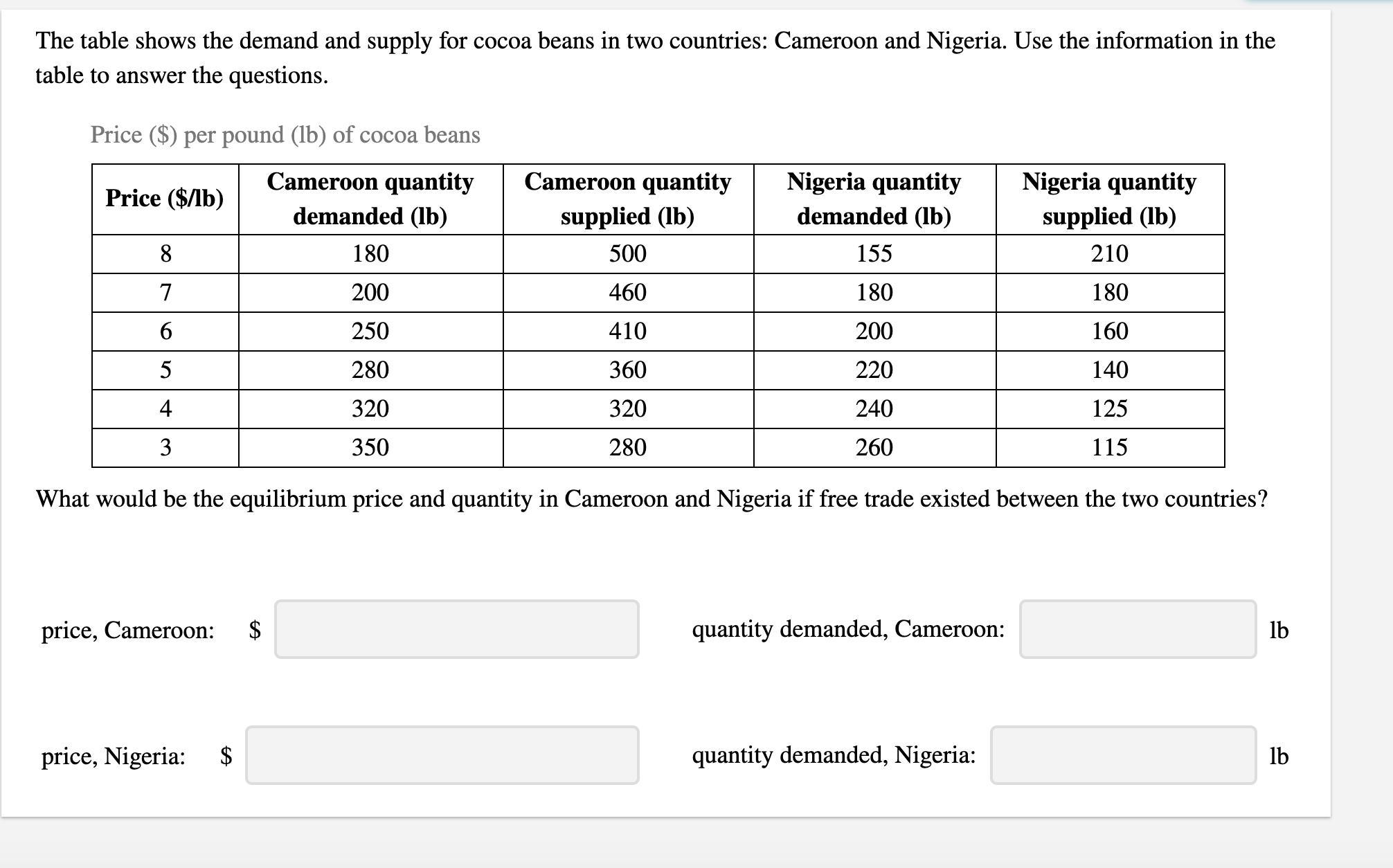Click the Price ($/lb) column header
Screen dimensions: 1393x868
pyautogui.click(x=165, y=199)
